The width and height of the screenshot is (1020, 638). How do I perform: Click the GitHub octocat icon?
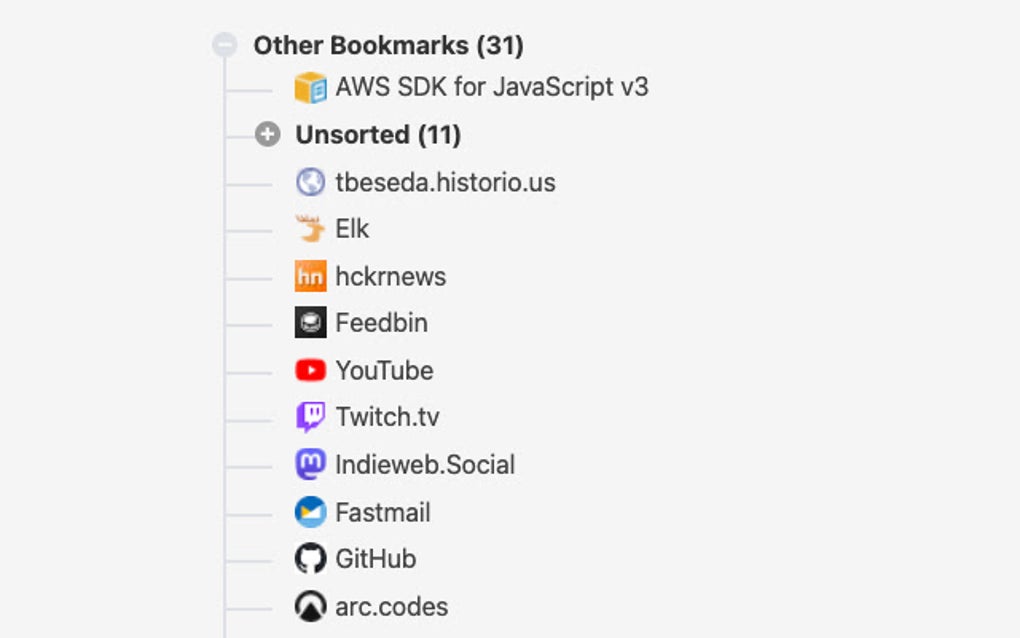311,559
